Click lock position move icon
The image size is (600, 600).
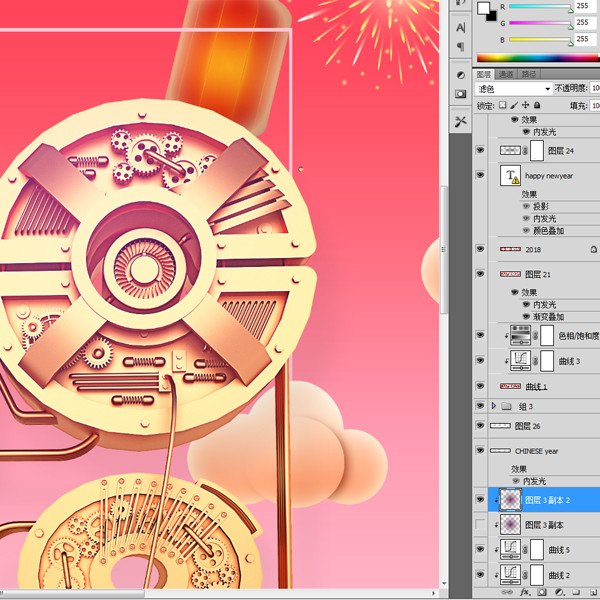click(526, 105)
